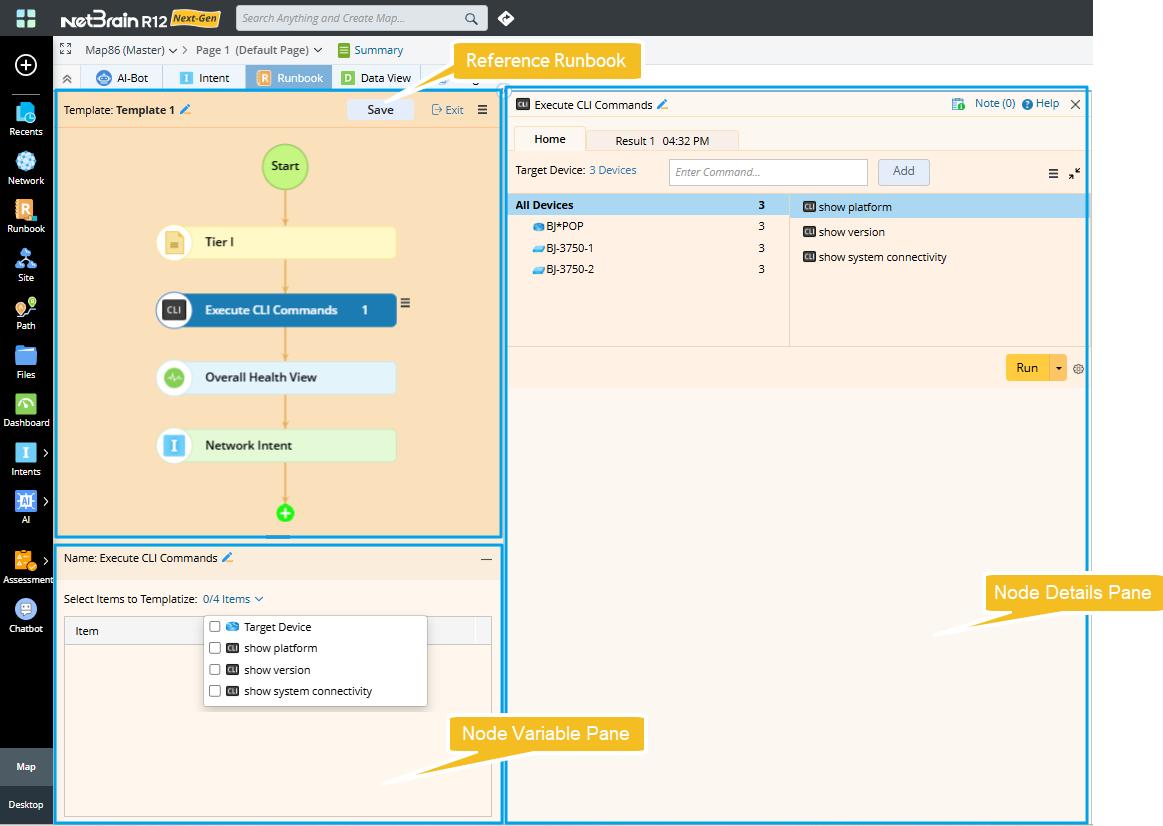Click the Enter Command input field
The image size is (1163, 826).
click(x=767, y=172)
